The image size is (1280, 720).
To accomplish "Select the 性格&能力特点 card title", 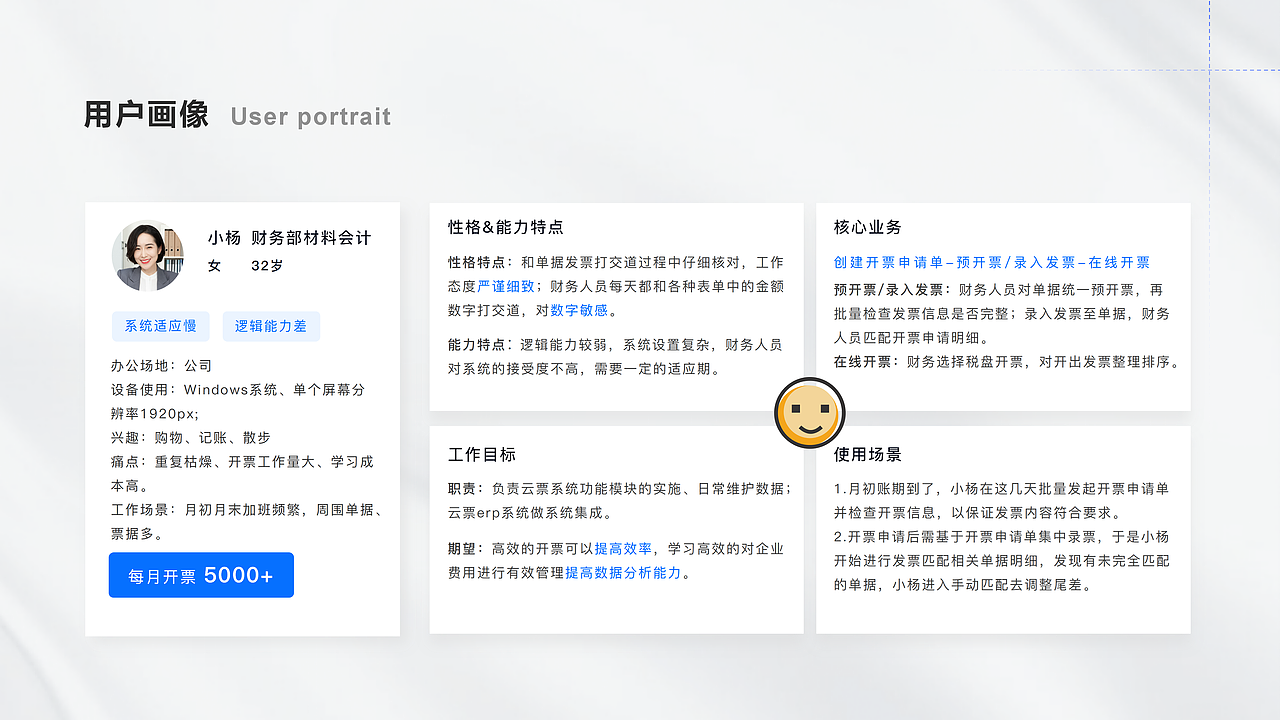I will (x=505, y=227).
